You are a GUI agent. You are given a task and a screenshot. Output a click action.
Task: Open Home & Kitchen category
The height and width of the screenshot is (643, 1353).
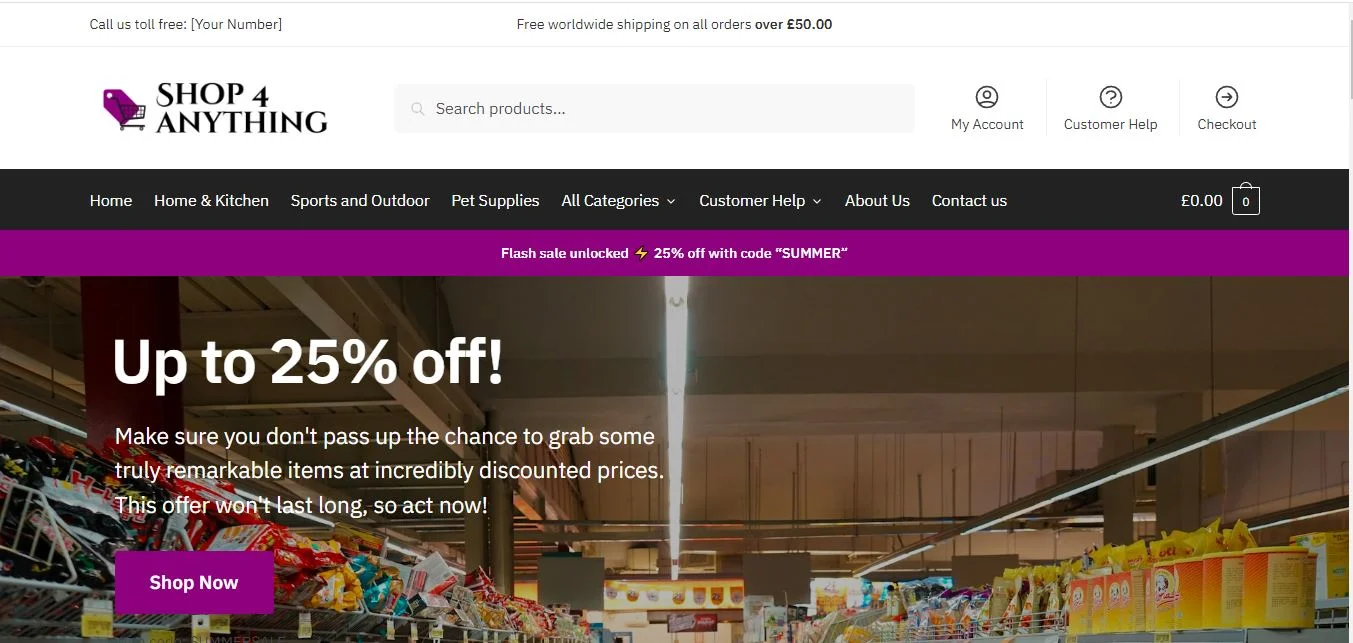211,201
